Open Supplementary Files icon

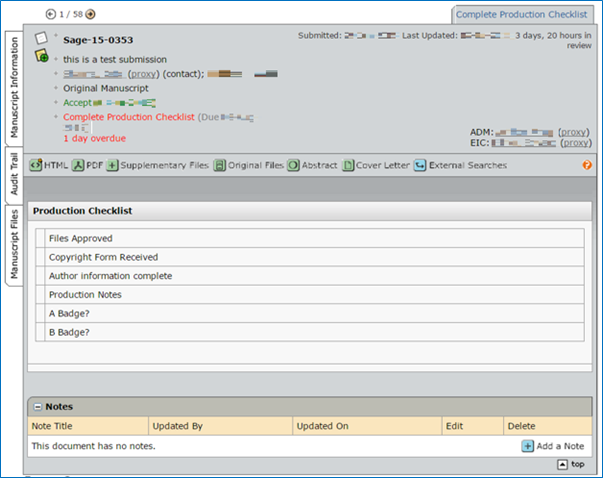pyautogui.click(x=112, y=165)
